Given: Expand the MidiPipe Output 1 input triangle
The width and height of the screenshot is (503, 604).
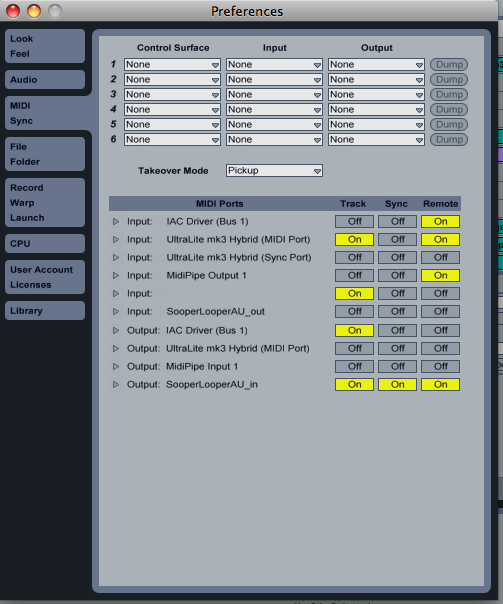Looking at the screenshot, I should pos(116,275).
